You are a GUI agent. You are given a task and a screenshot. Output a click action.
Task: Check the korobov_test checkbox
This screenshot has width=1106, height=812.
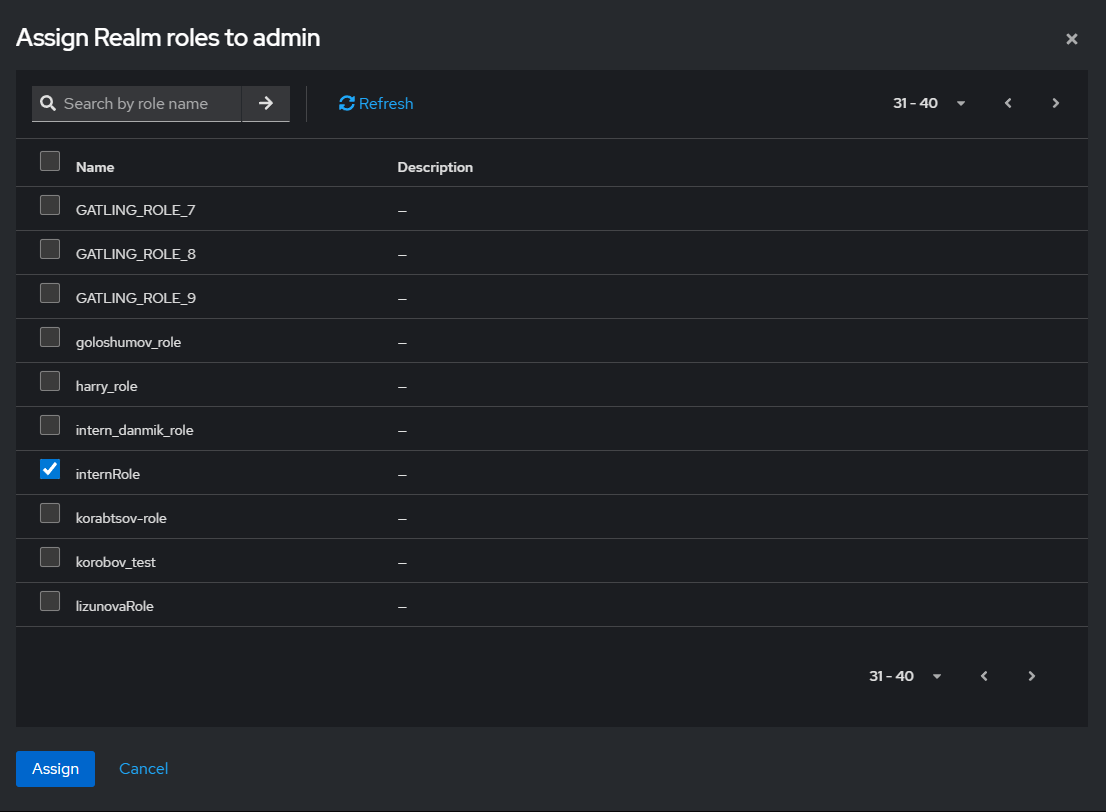tap(50, 557)
